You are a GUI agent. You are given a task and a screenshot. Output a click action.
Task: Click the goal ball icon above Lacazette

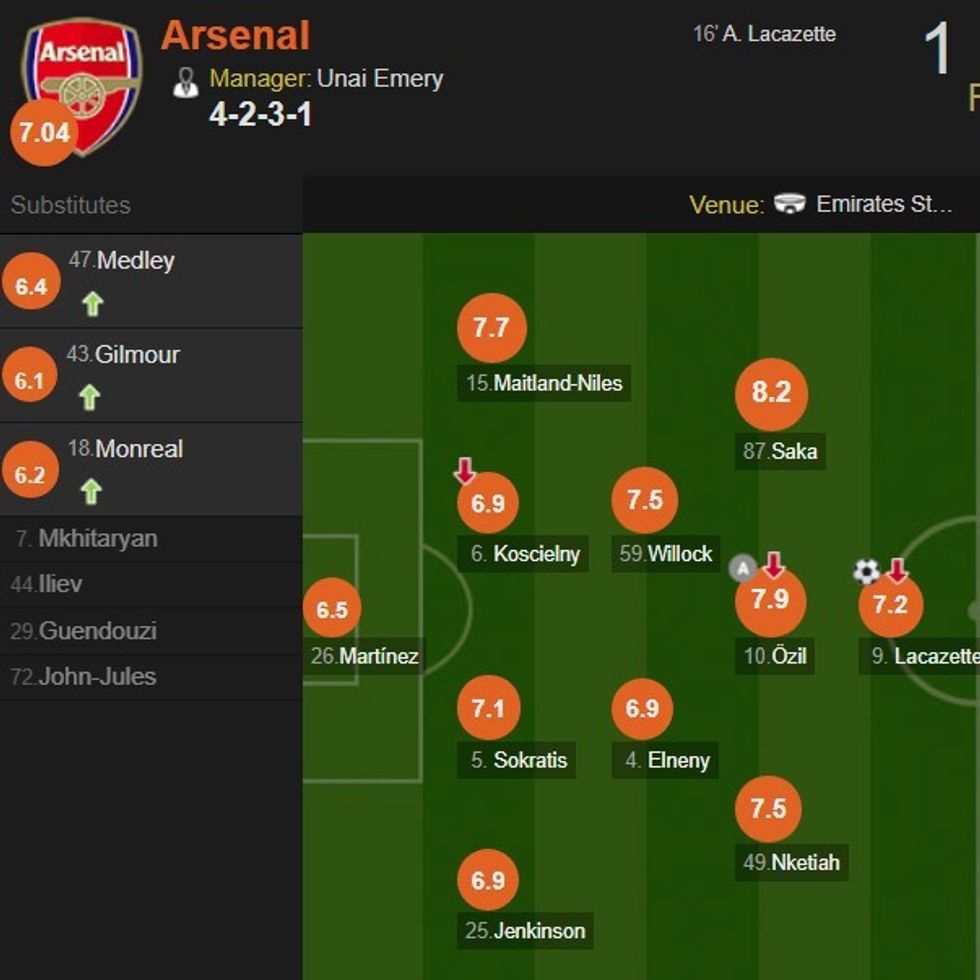tap(866, 571)
